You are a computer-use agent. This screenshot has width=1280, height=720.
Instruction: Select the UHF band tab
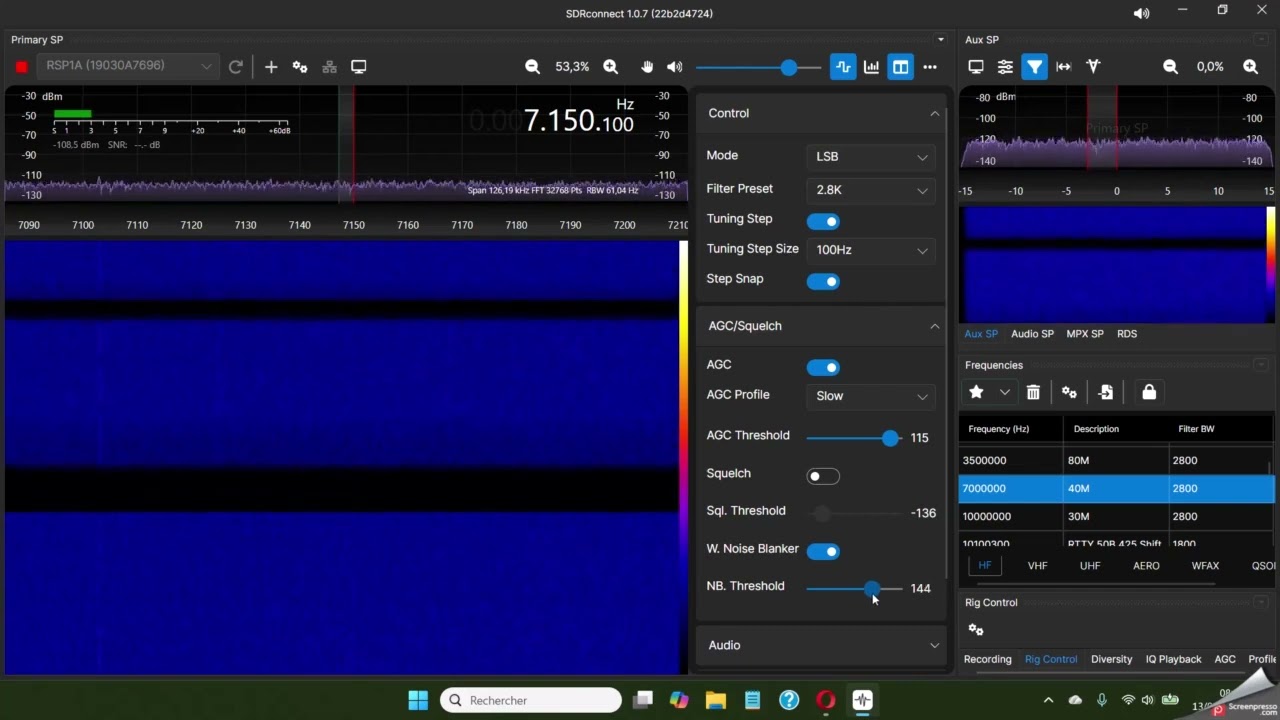point(1090,566)
